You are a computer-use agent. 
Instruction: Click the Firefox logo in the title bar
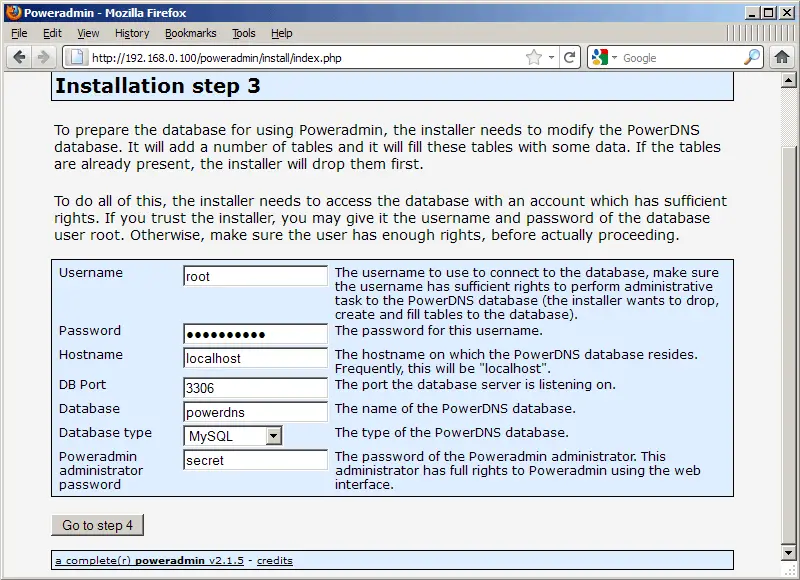pyautogui.click(x=13, y=12)
